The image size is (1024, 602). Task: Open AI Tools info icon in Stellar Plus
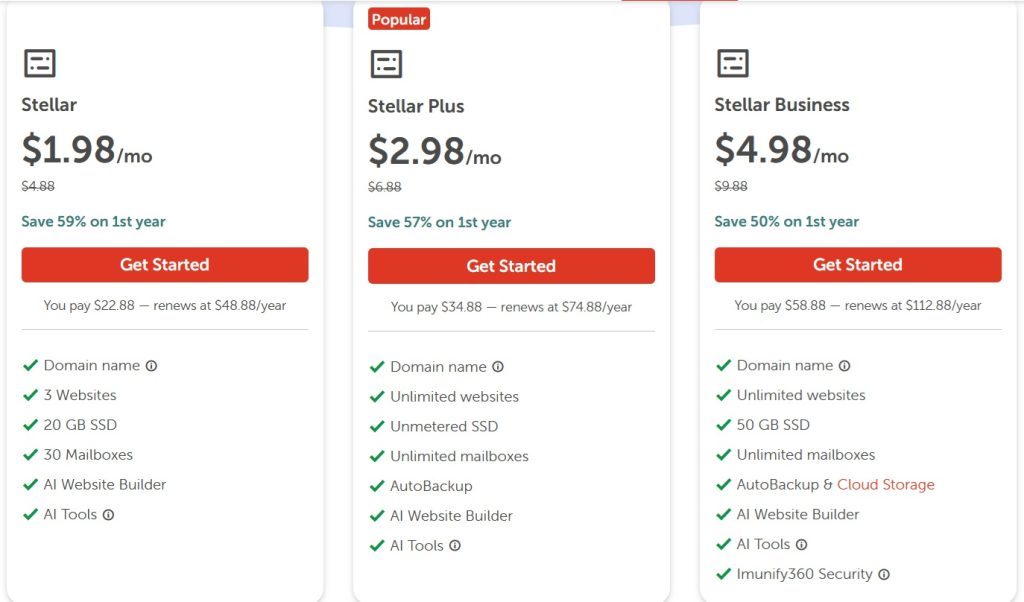click(x=455, y=546)
